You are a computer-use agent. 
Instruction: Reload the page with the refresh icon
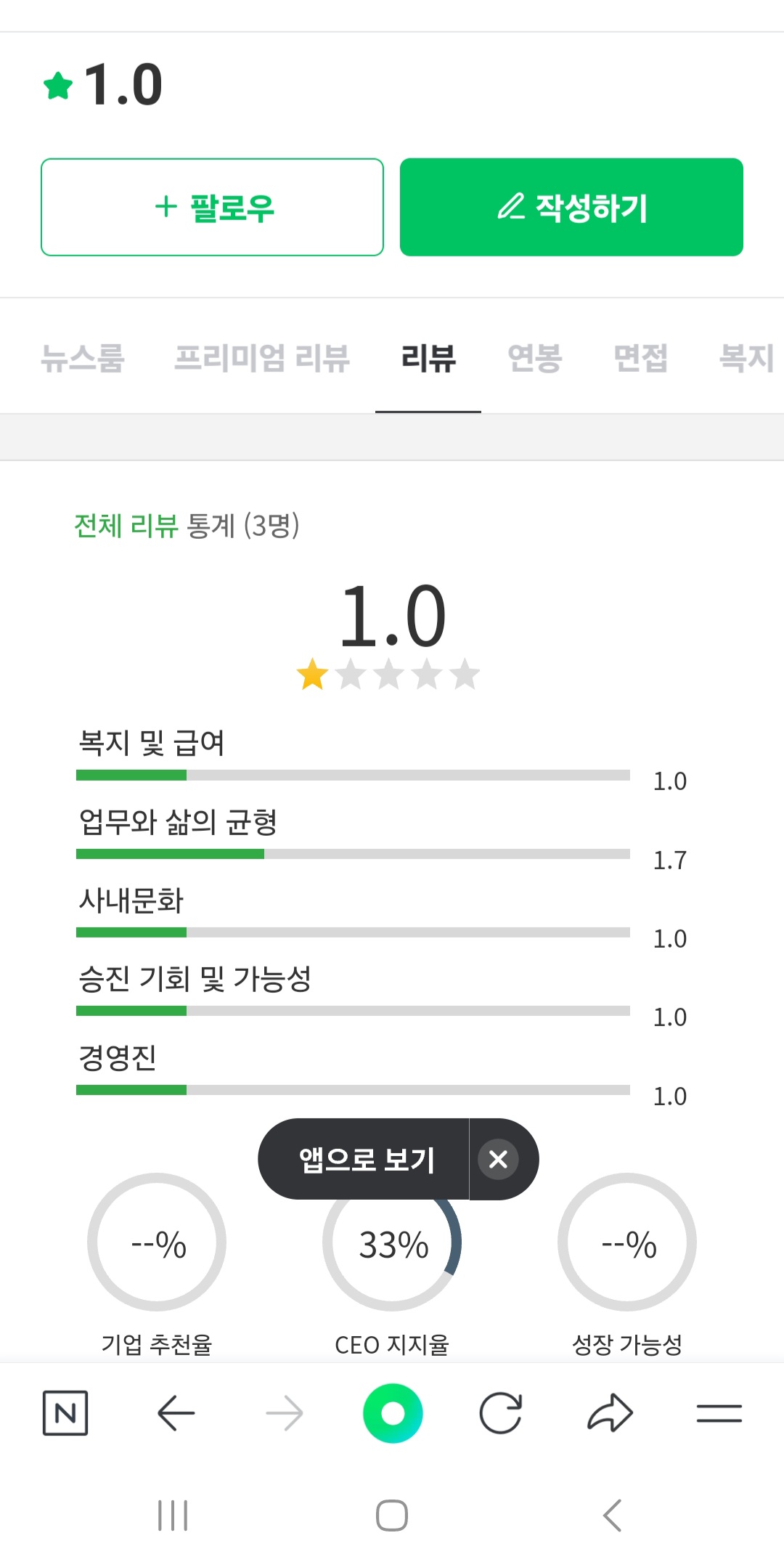(501, 1413)
